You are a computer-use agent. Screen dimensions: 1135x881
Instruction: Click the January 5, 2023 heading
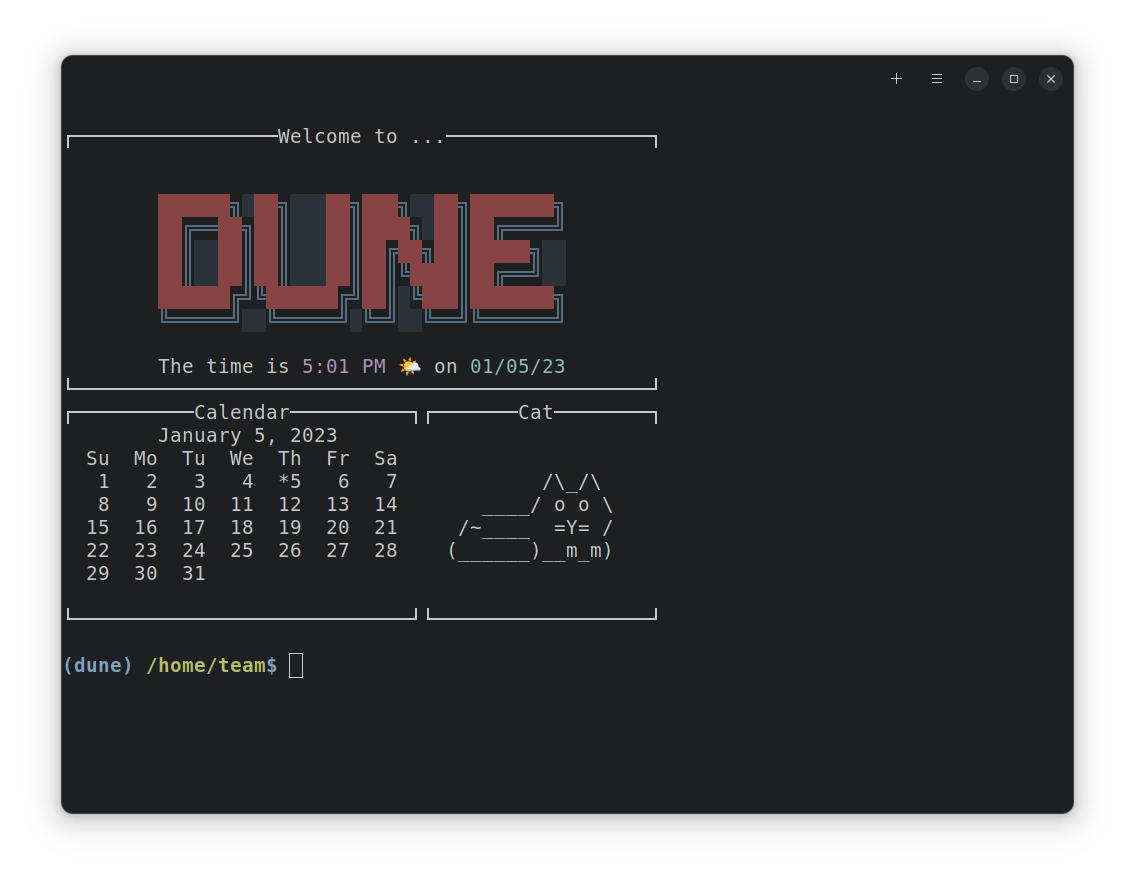click(x=248, y=435)
